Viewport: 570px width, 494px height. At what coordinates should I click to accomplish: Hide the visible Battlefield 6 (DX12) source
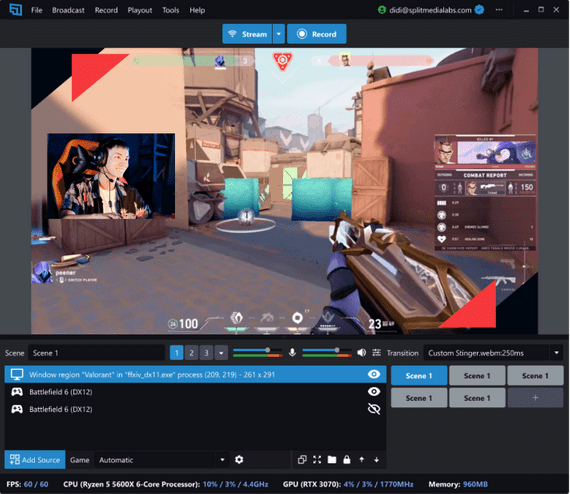374,391
